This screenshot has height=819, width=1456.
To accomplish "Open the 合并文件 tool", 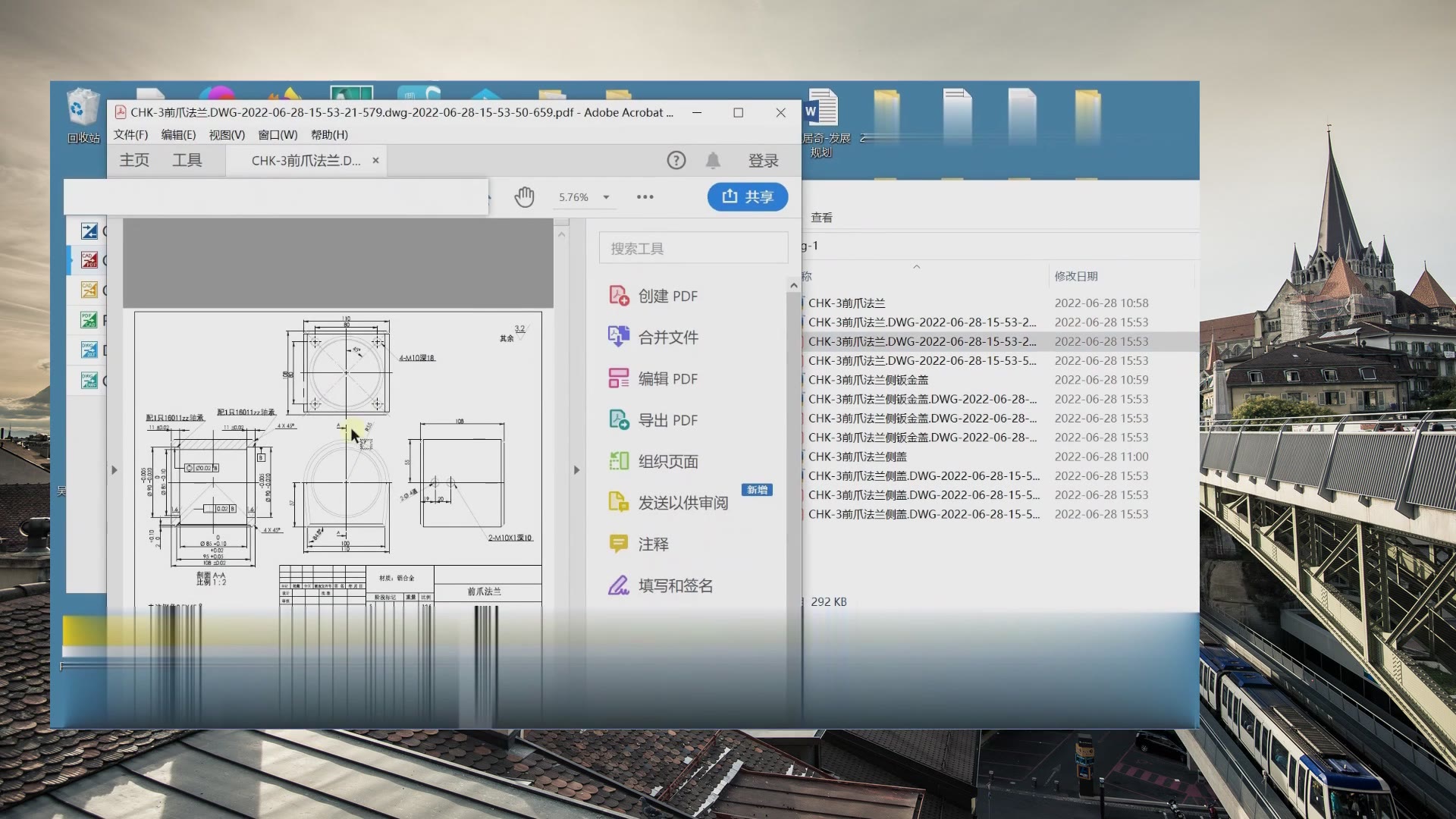I will point(668,337).
